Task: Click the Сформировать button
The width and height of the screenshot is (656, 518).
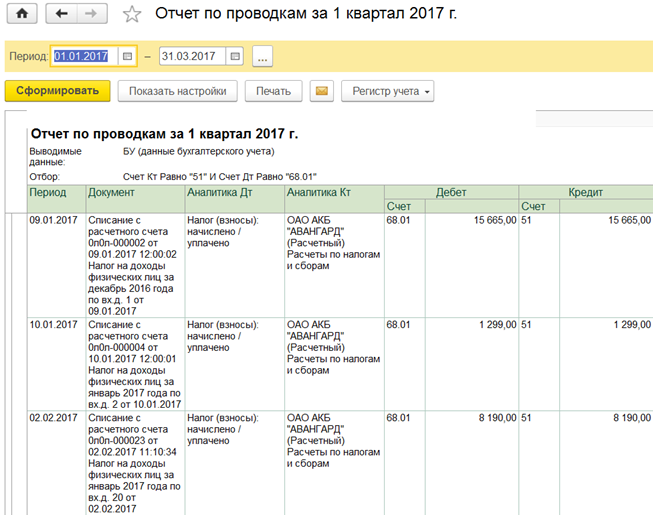Action: point(57,91)
